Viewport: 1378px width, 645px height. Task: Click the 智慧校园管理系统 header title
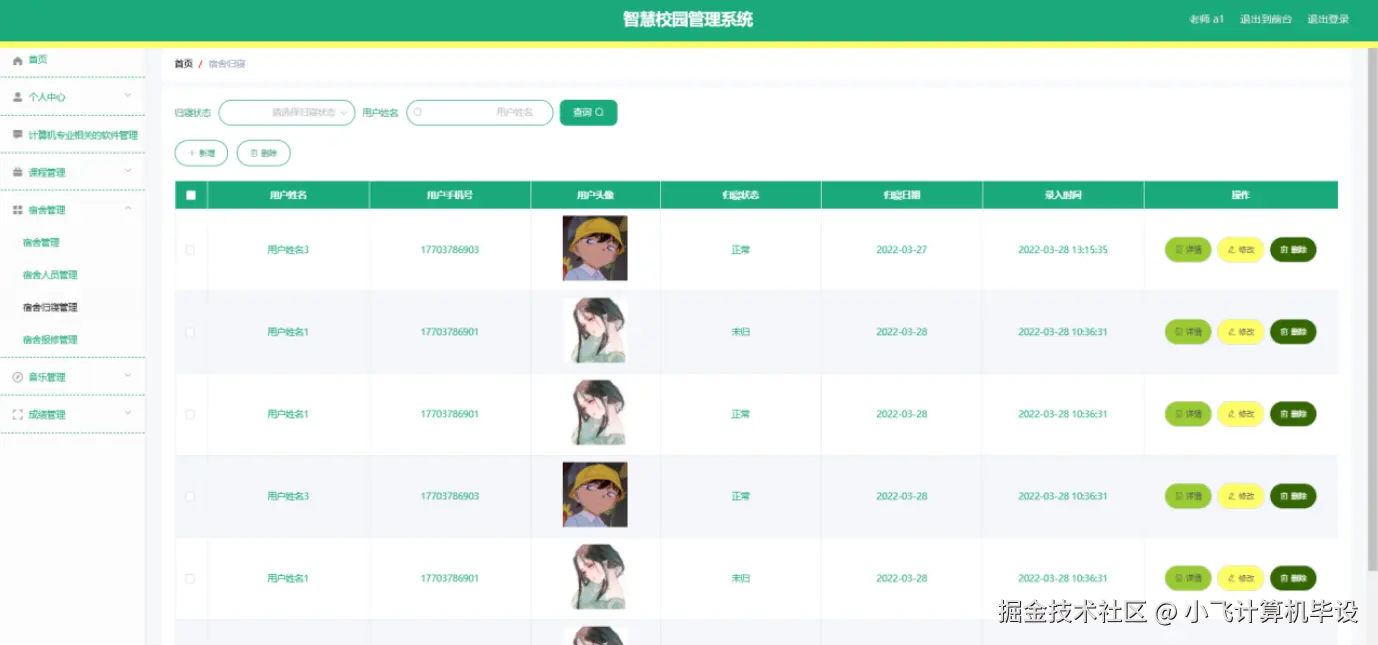pos(688,19)
